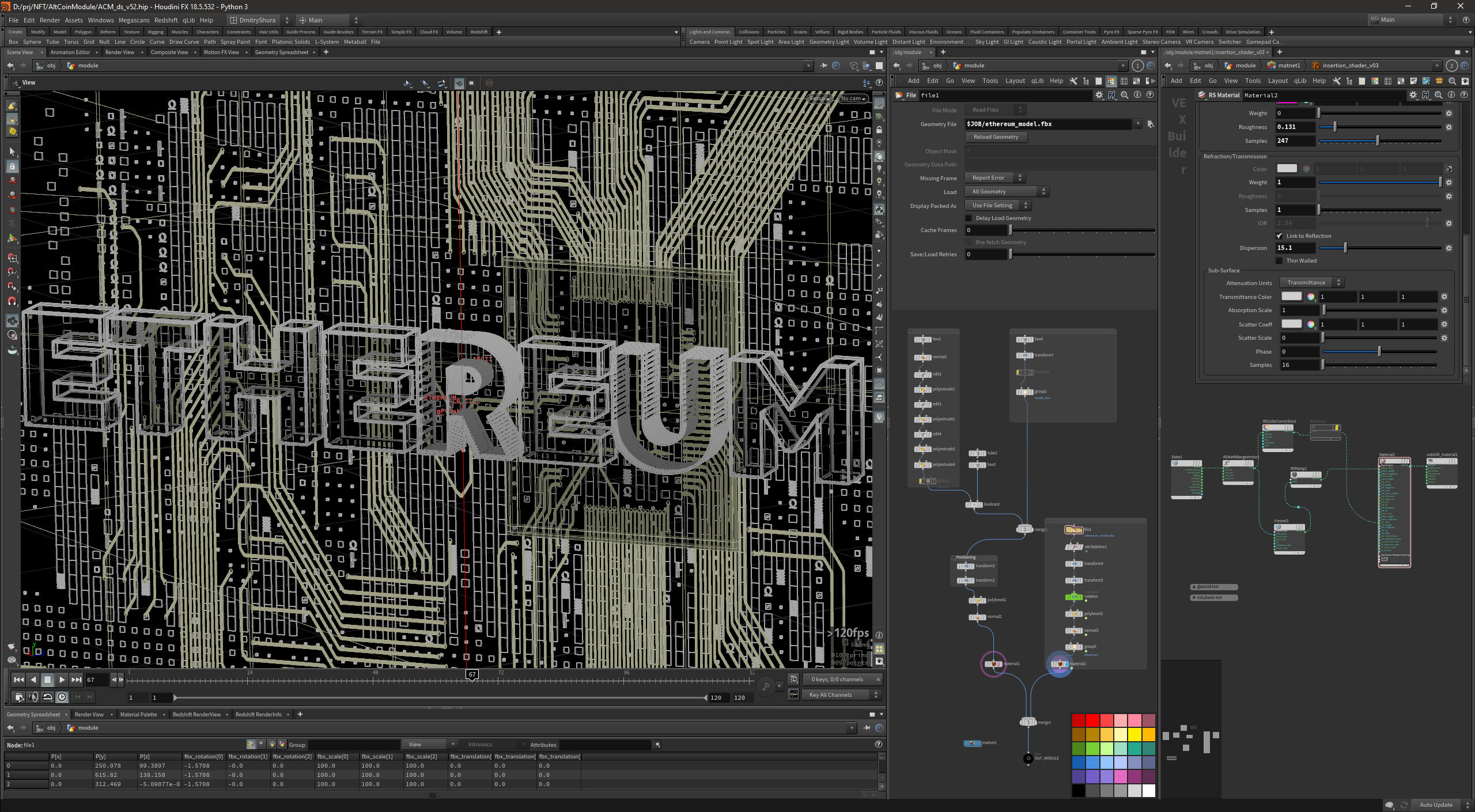Click Reload Geometry button
Screen dimensions: 1475x812
[x=996, y=137]
